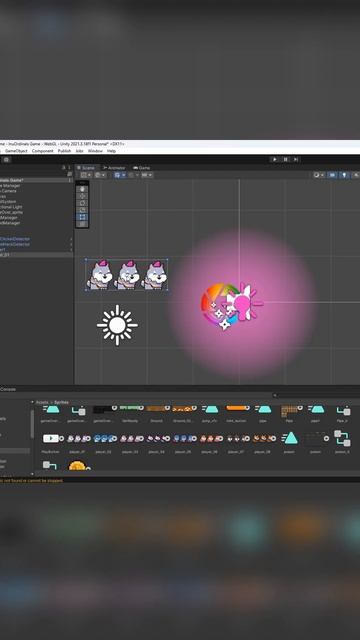Switch to the Game tab
Screen dimensions: 360x640
pyautogui.click(x=141, y=168)
